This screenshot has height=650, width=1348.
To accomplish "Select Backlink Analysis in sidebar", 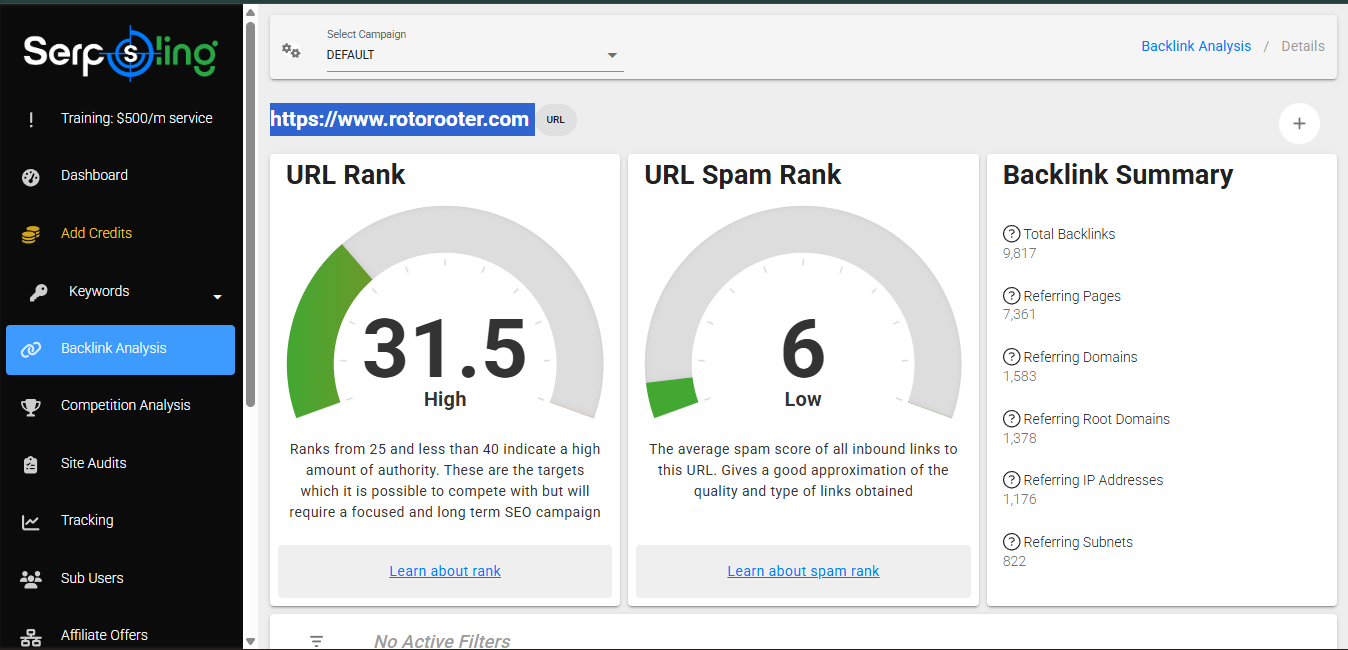I will click(121, 349).
